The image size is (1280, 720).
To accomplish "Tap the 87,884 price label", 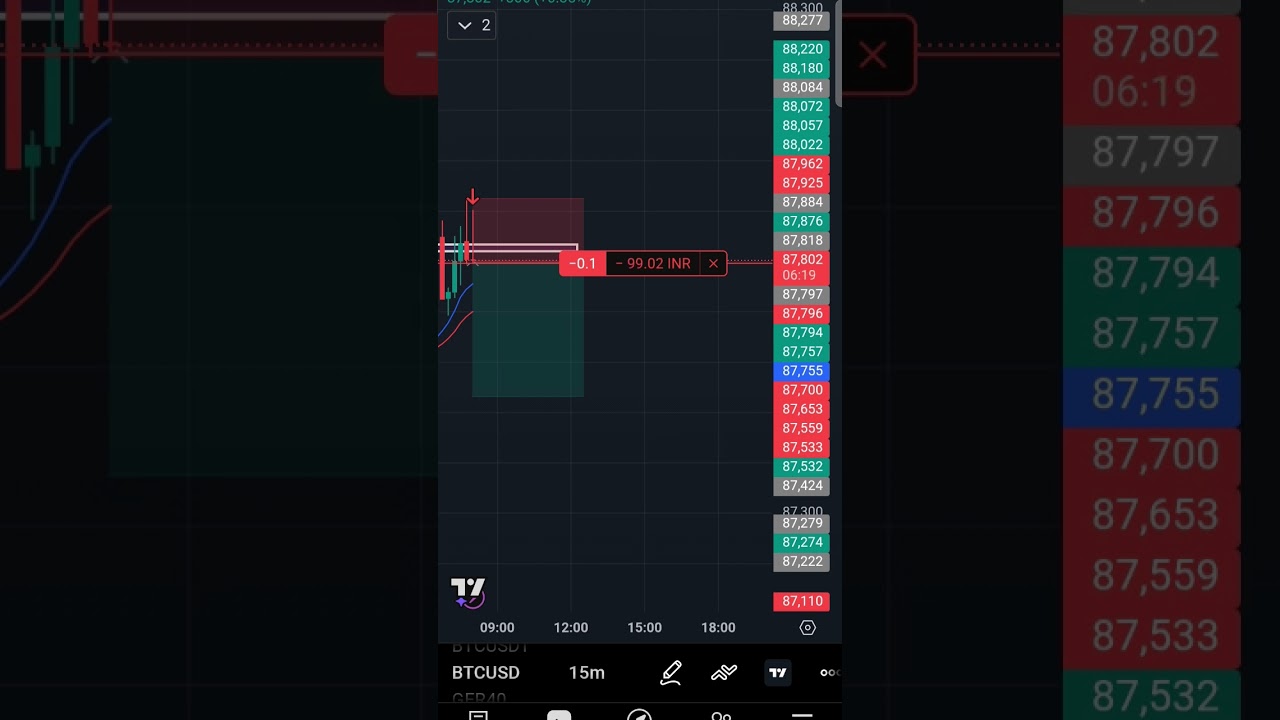I will [x=802, y=202].
